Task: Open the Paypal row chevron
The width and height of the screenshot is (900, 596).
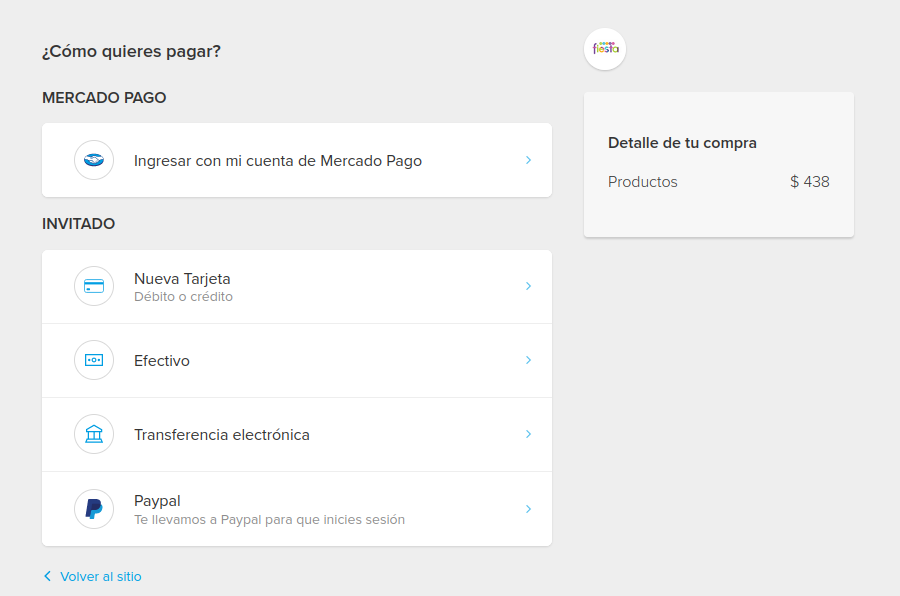Action: (528, 509)
